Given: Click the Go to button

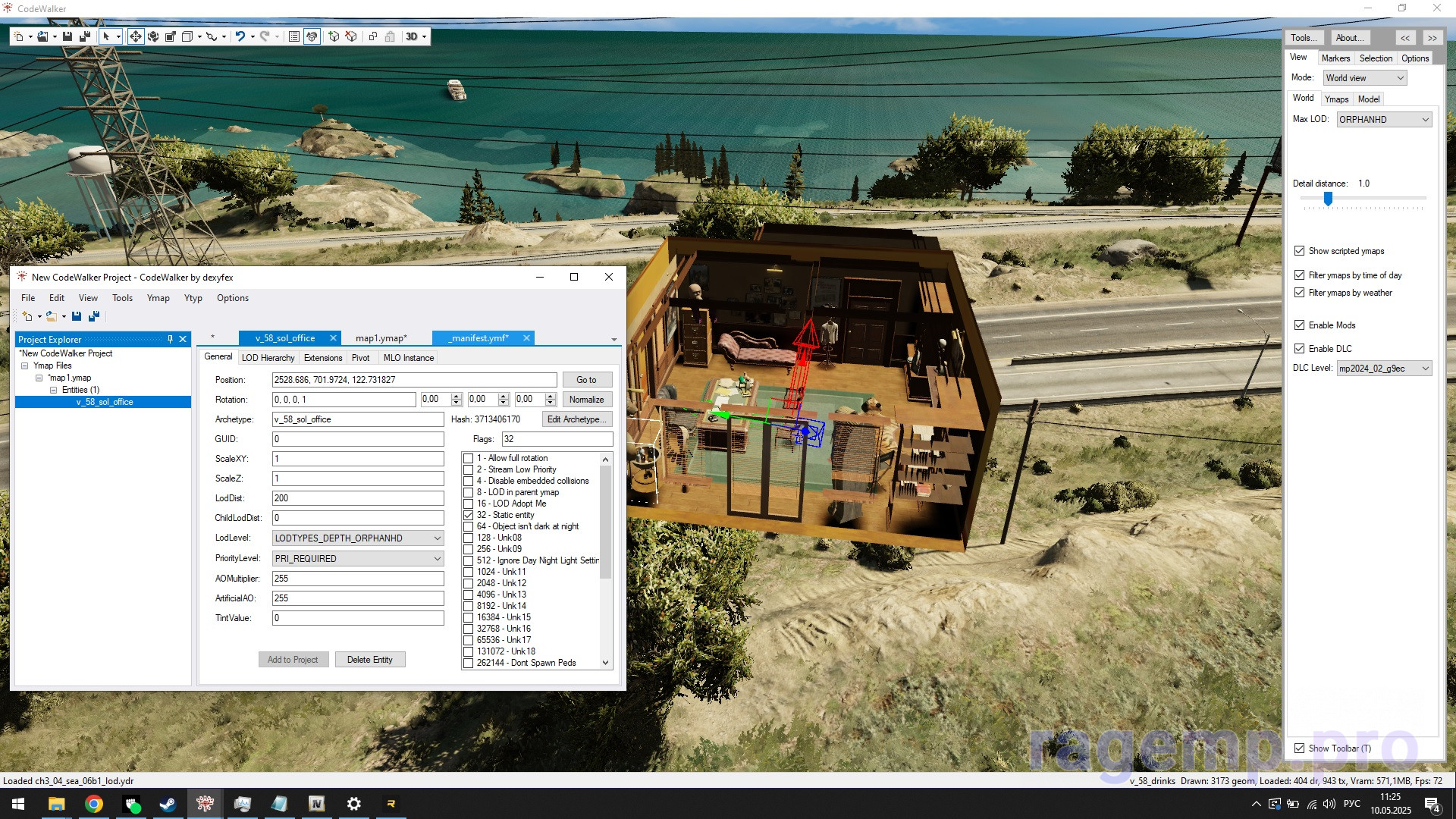Looking at the screenshot, I should pos(586,380).
